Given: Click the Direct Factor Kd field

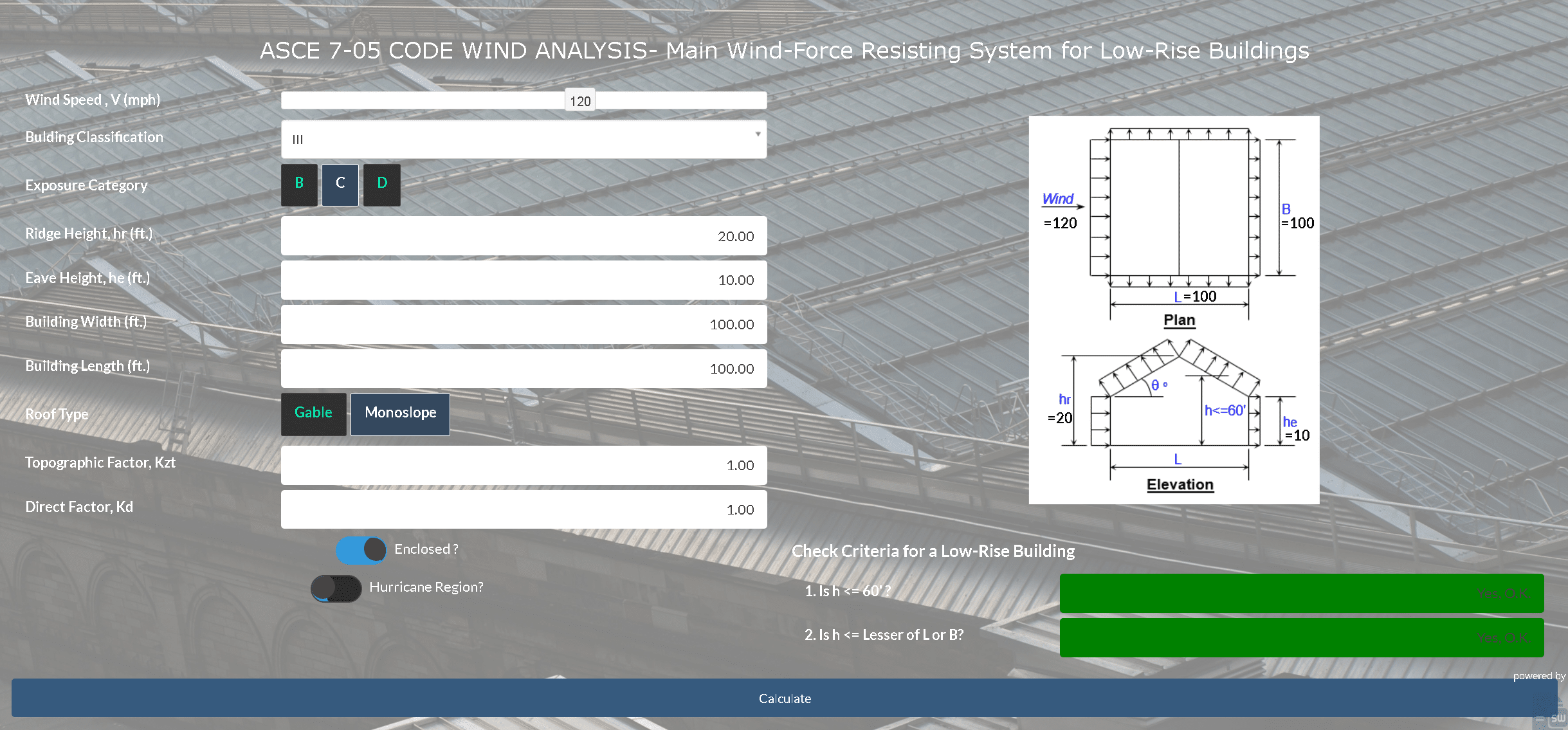Looking at the screenshot, I should pos(524,509).
